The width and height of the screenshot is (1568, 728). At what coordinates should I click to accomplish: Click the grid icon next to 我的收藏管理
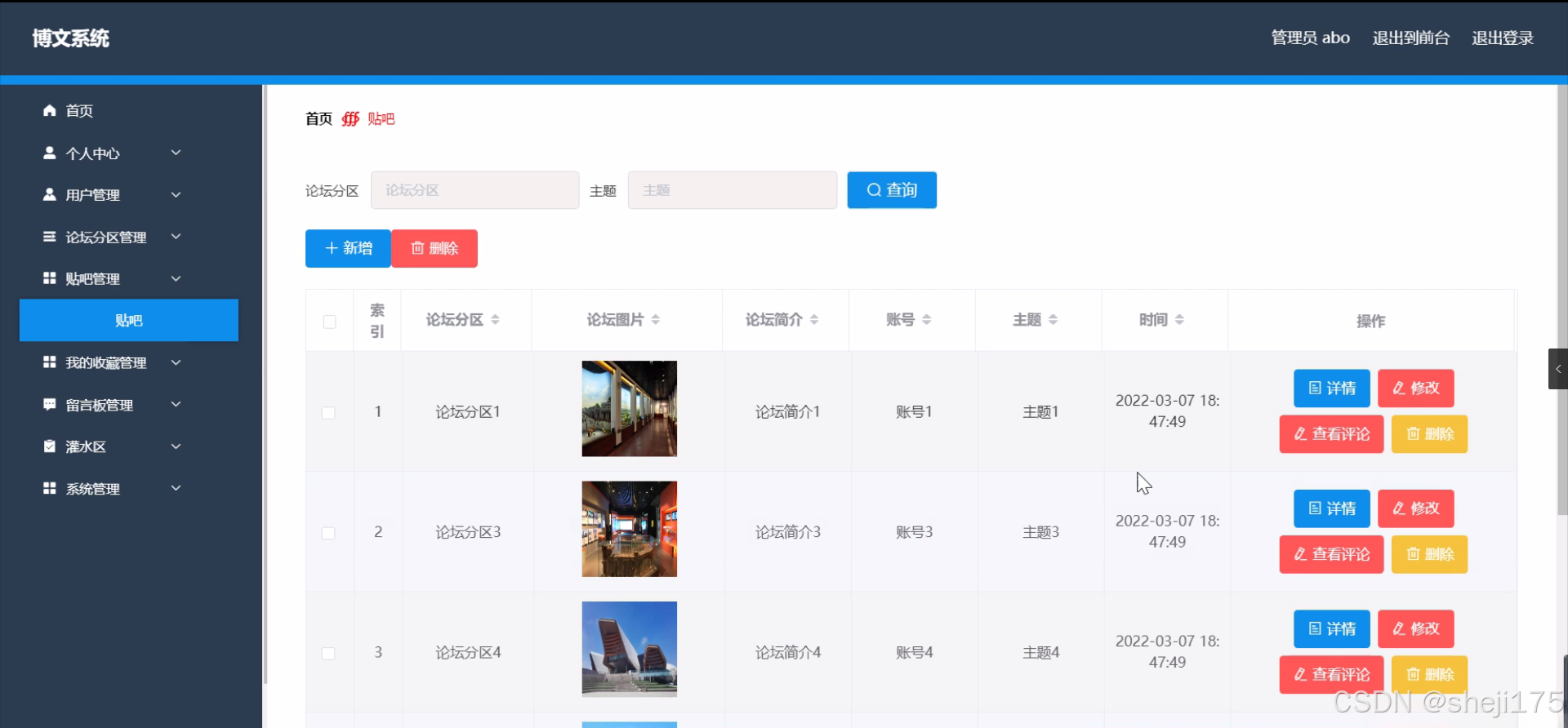pyautogui.click(x=50, y=362)
